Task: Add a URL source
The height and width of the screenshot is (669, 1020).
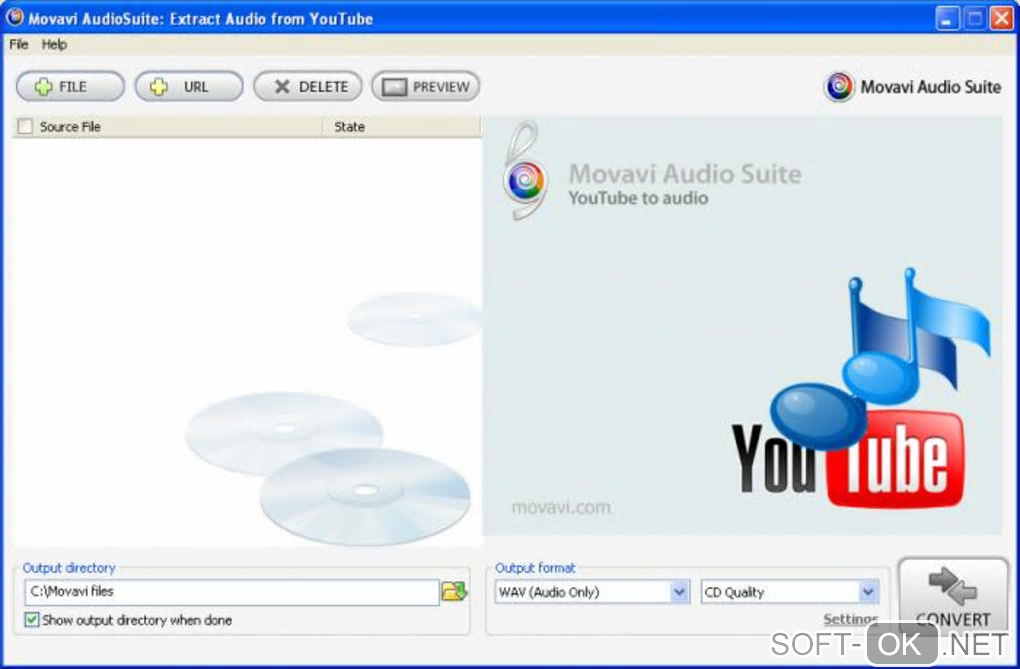Action: pyautogui.click(x=189, y=87)
